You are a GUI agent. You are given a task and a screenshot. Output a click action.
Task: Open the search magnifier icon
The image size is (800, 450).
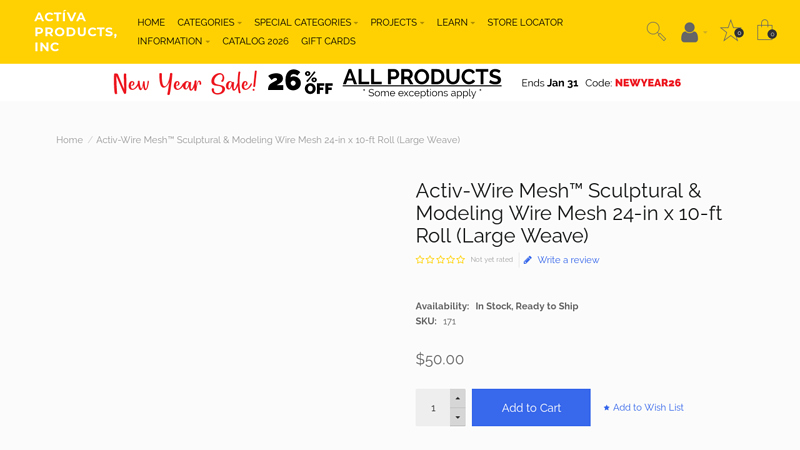tap(655, 31)
